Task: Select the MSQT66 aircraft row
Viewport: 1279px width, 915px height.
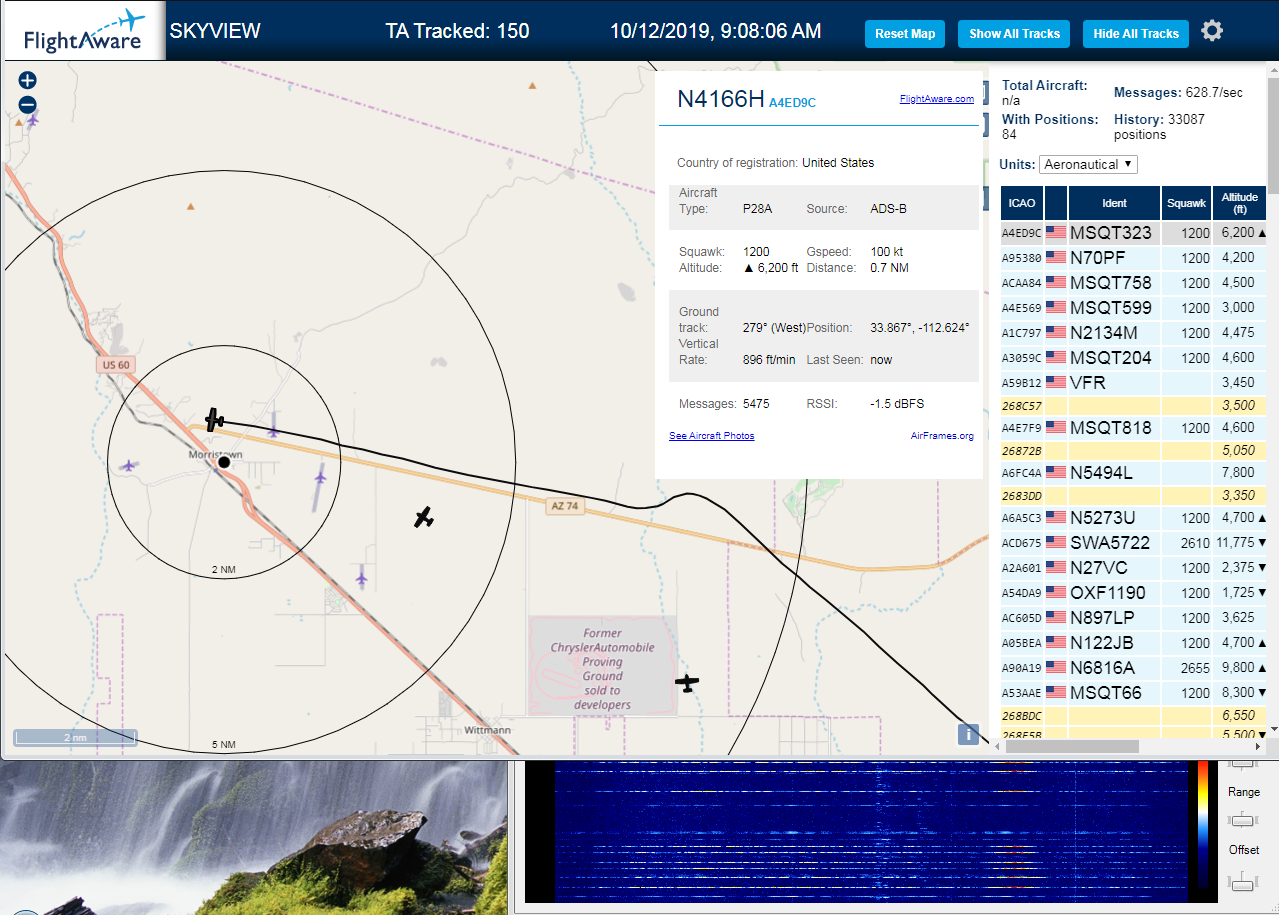Action: (1134, 693)
